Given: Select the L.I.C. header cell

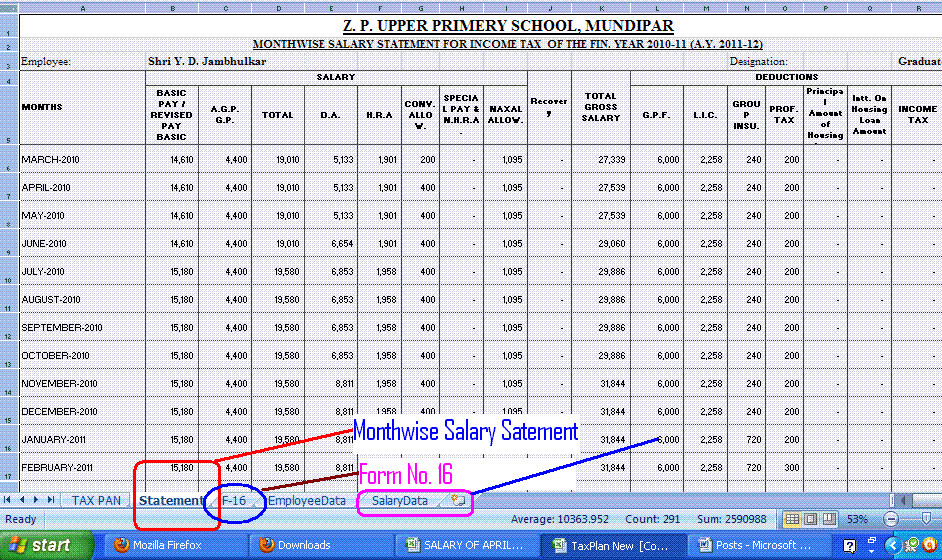Looking at the screenshot, I should tap(705, 115).
